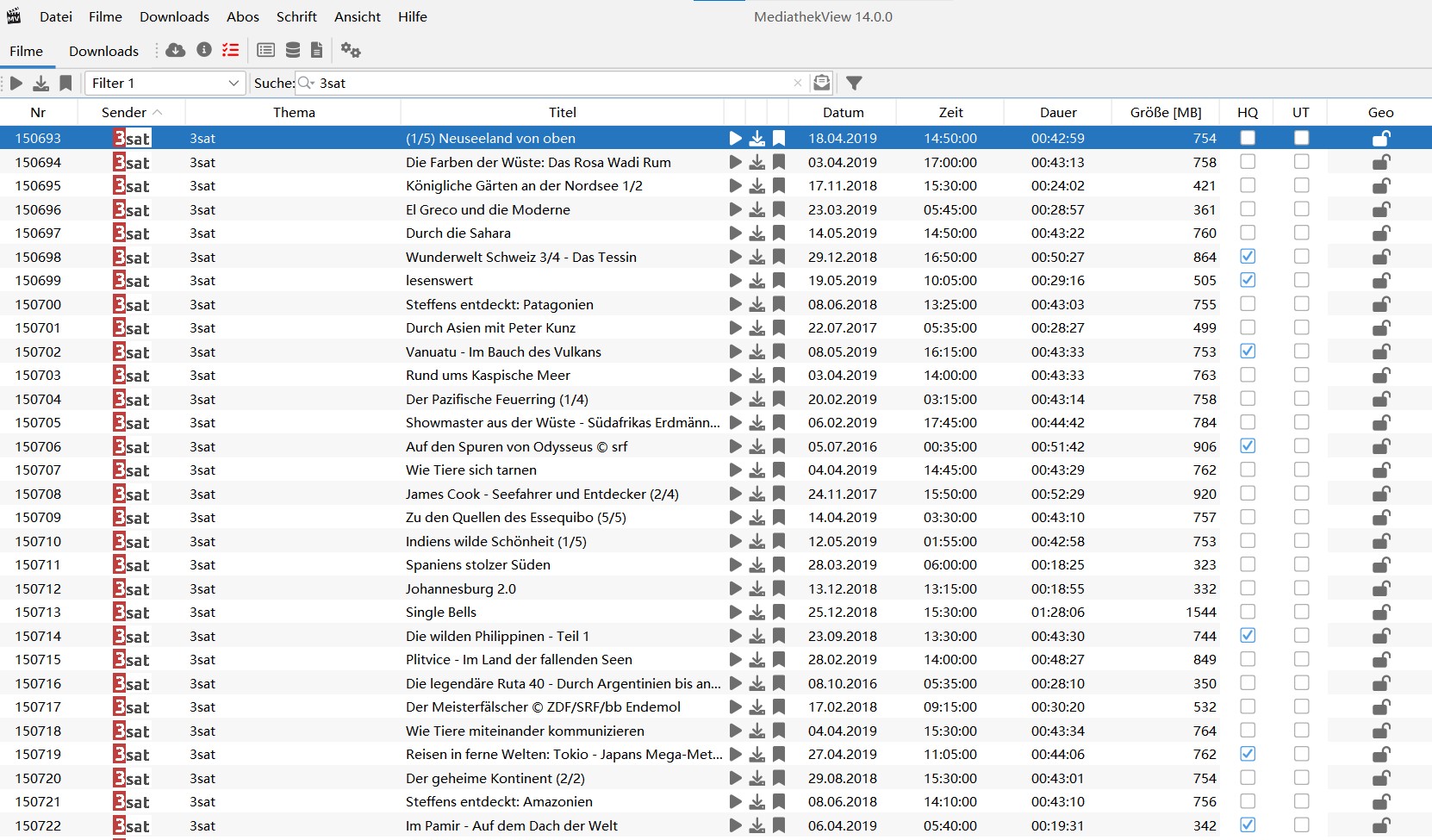Play the film 'lesenswert'

[x=735, y=280]
